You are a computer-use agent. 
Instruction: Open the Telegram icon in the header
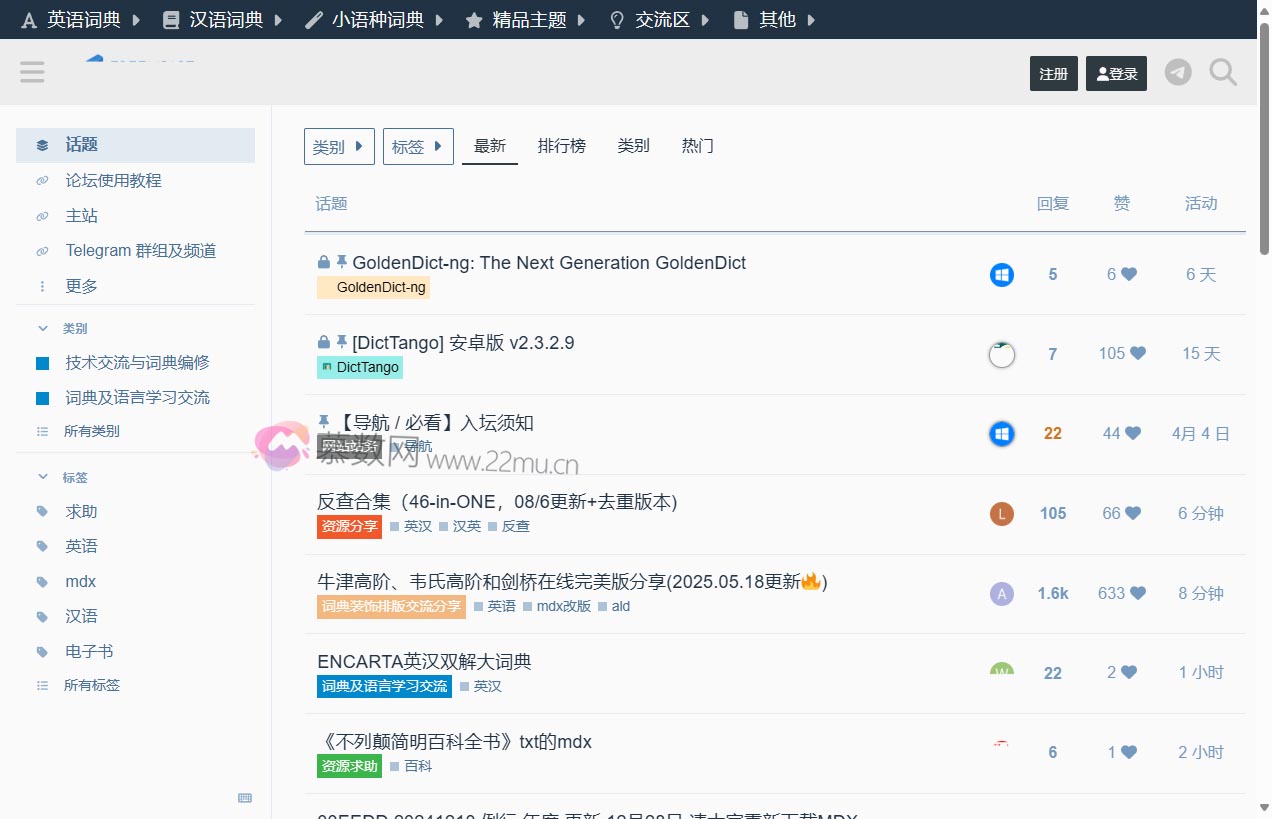click(x=1178, y=72)
